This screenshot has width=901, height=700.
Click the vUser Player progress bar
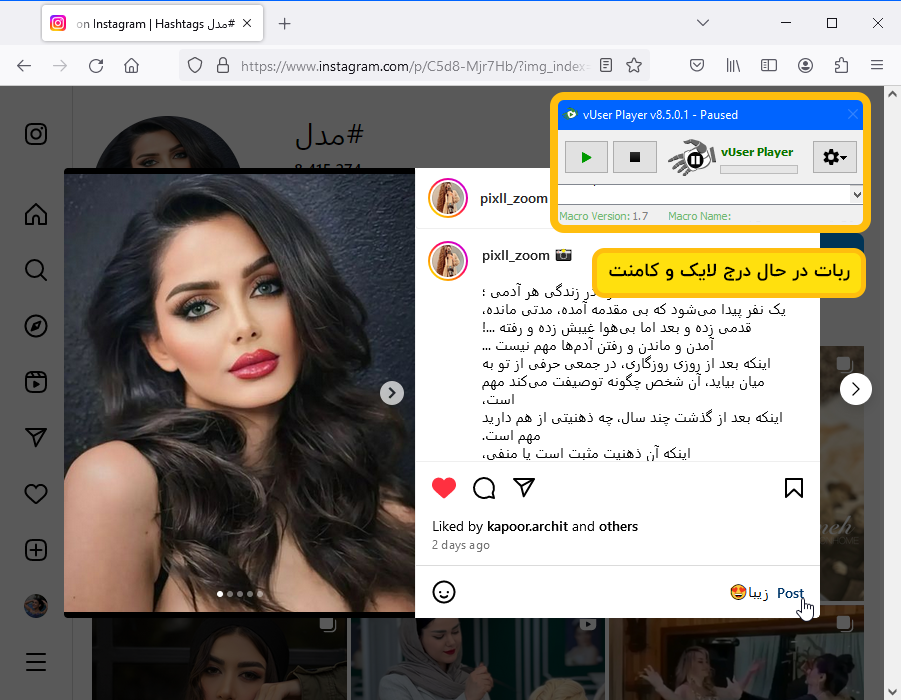point(758,170)
